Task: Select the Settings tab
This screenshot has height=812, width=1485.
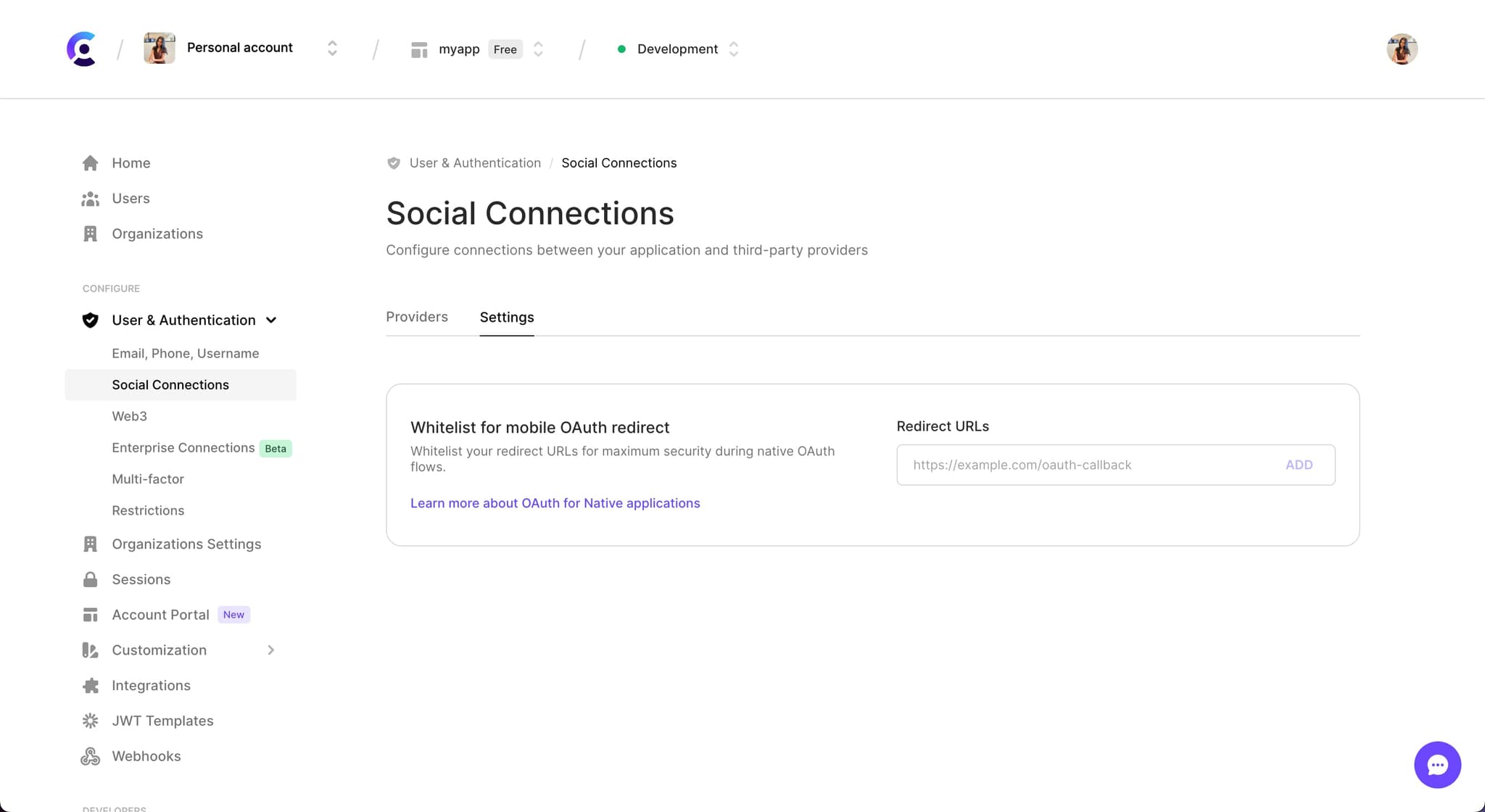Action: (x=506, y=316)
